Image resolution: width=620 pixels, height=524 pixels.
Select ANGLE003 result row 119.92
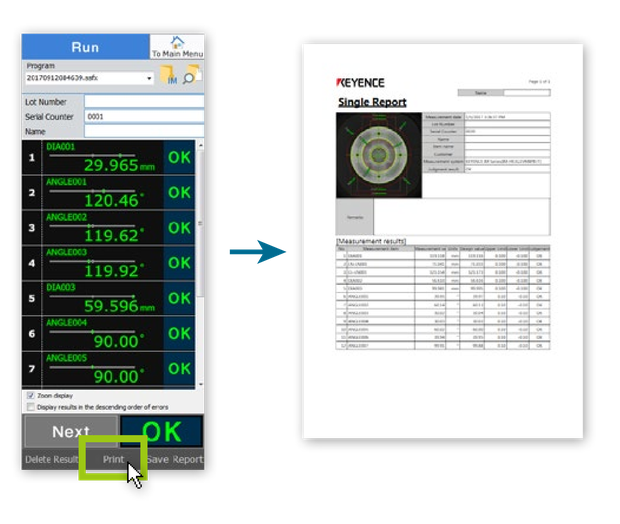pyautogui.click(x=108, y=263)
